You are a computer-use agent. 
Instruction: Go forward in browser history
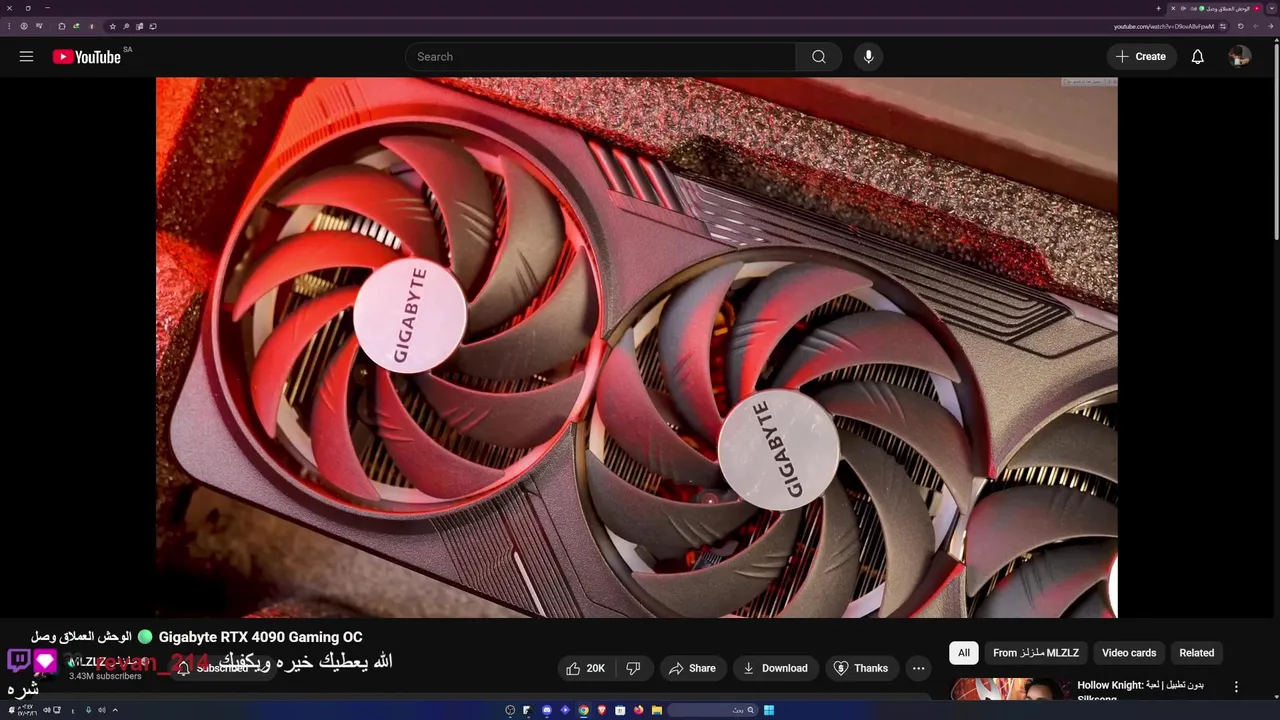(1256, 26)
